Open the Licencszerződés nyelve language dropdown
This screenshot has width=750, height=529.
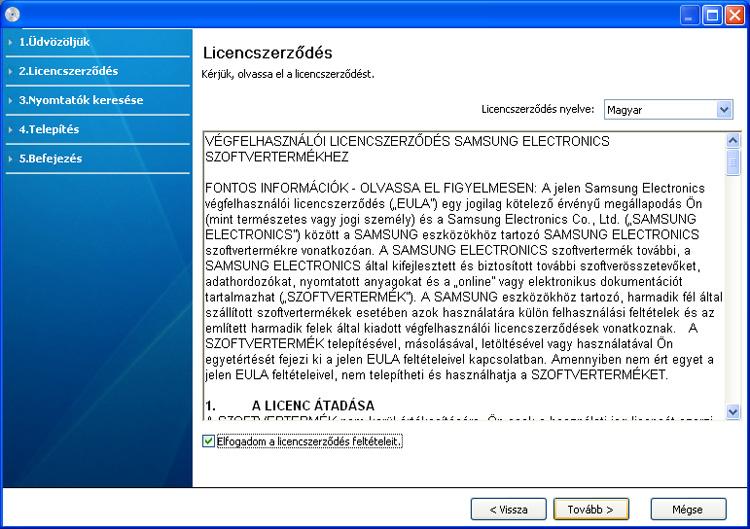click(x=668, y=110)
